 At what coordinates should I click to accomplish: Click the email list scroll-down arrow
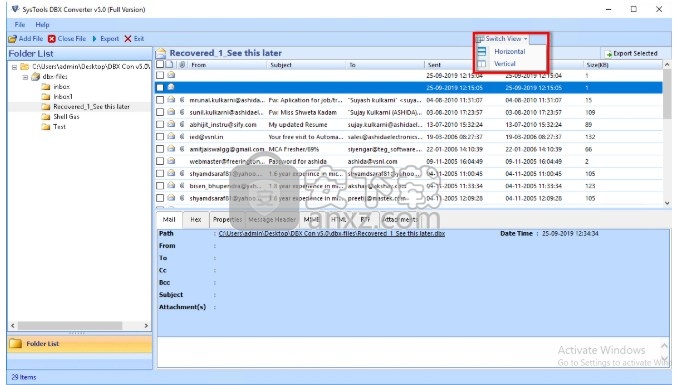(x=667, y=203)
